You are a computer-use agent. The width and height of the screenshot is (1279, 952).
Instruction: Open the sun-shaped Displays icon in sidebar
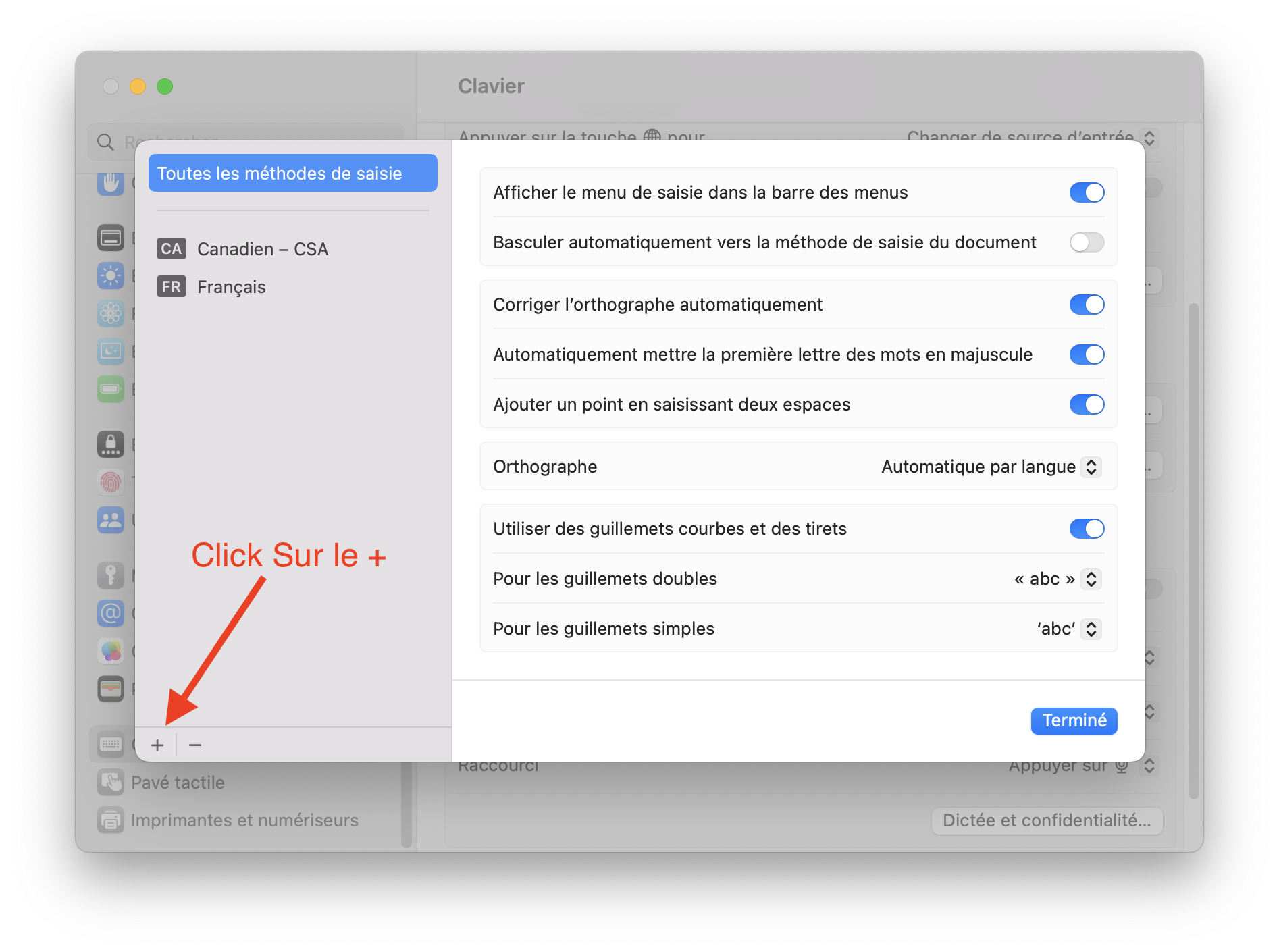point(111,275)
